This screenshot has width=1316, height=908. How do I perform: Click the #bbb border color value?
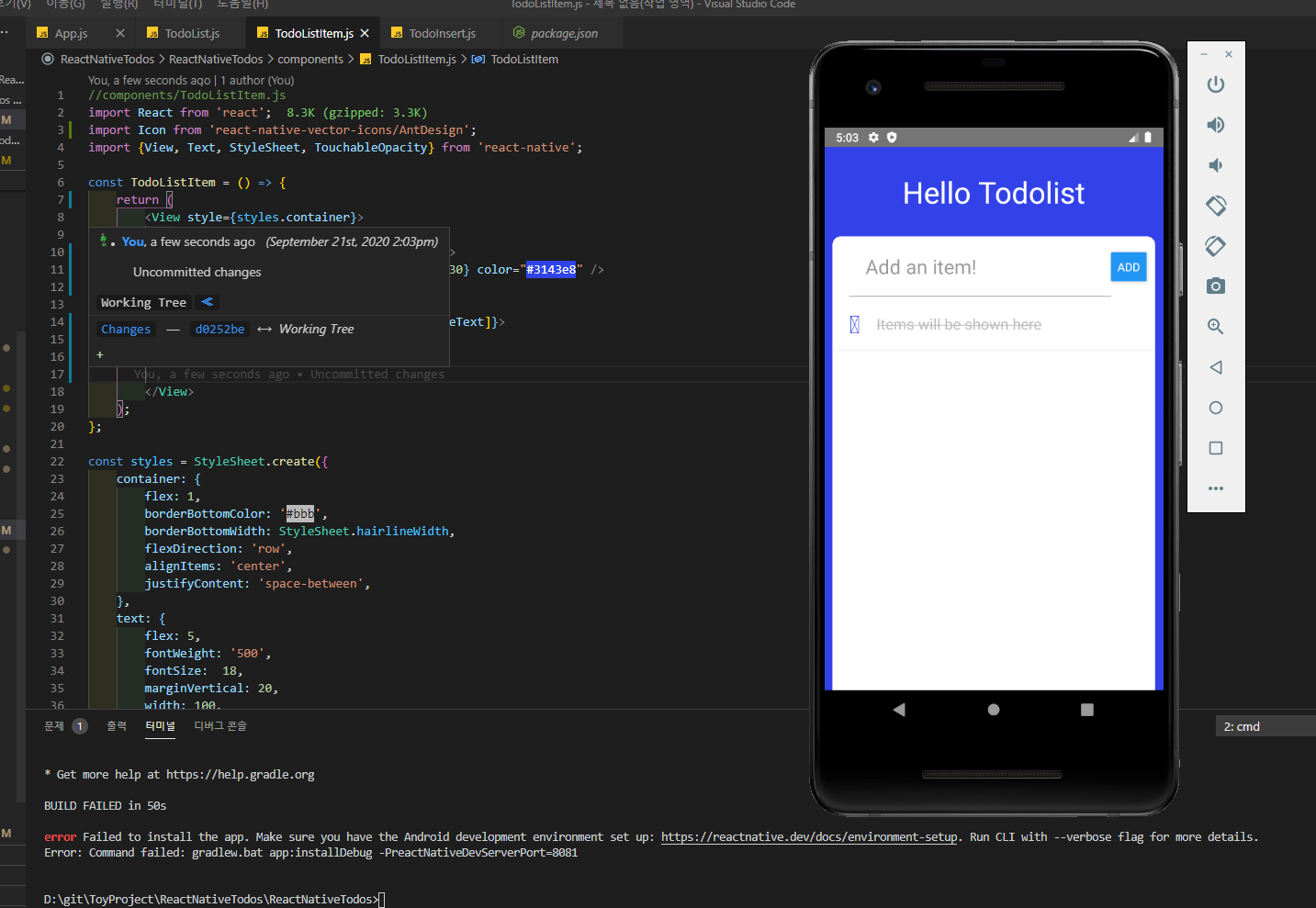300,514
